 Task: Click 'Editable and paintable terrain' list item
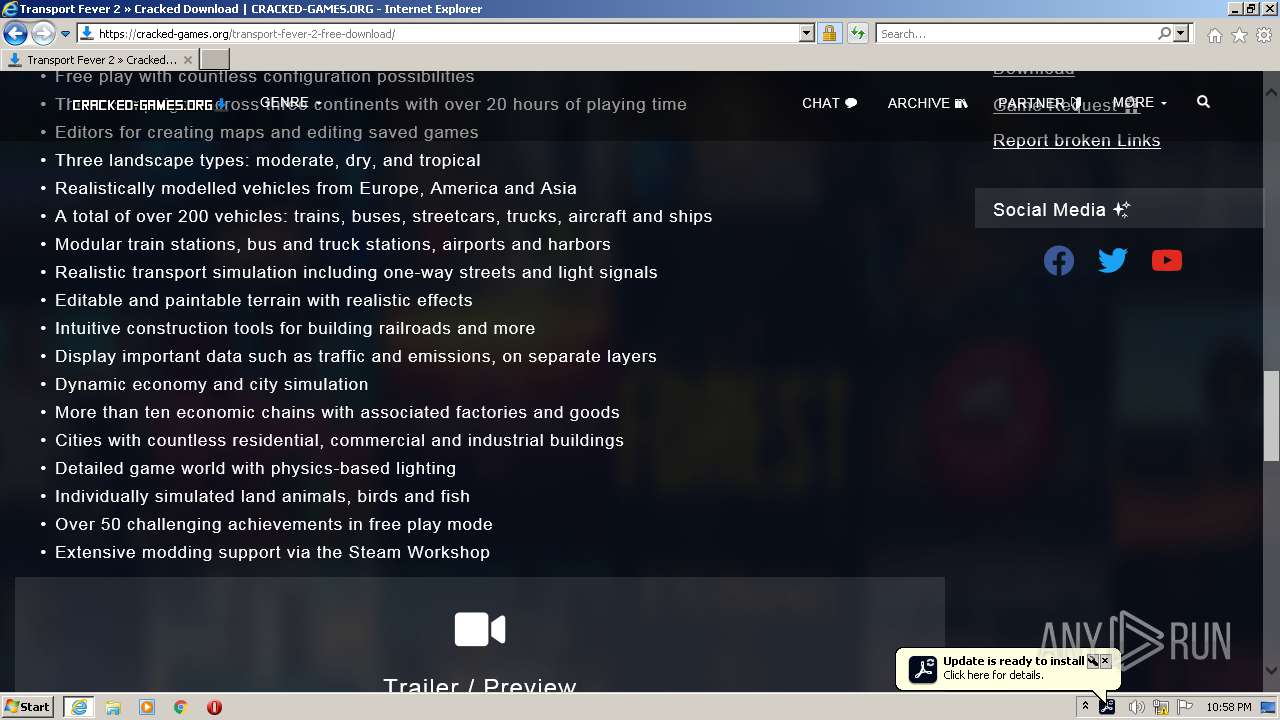(263, 300)
